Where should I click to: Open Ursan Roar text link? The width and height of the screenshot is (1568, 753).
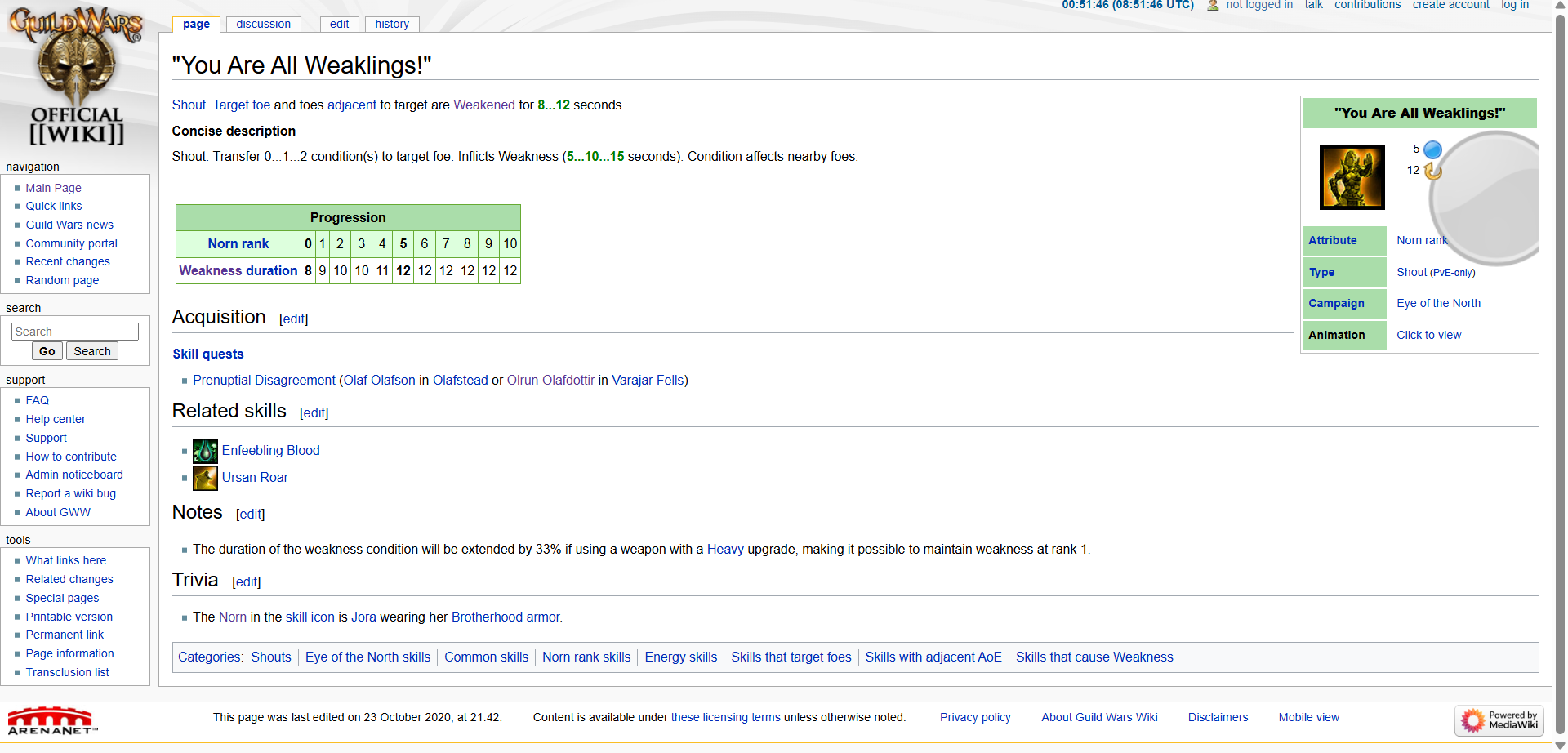coord(255,477)
